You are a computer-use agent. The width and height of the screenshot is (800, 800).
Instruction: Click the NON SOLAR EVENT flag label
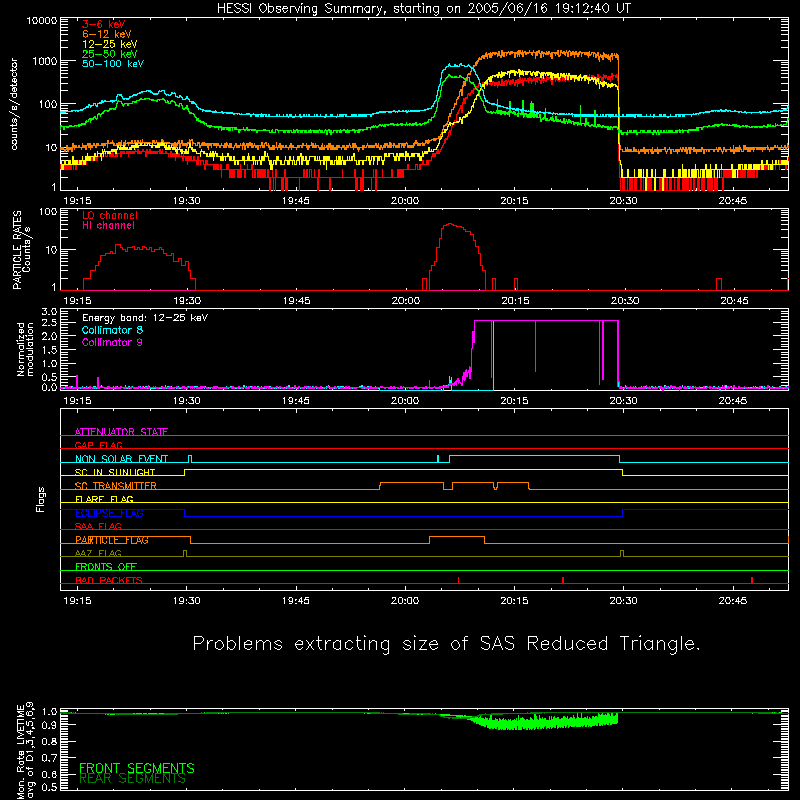tap(121, 459)
